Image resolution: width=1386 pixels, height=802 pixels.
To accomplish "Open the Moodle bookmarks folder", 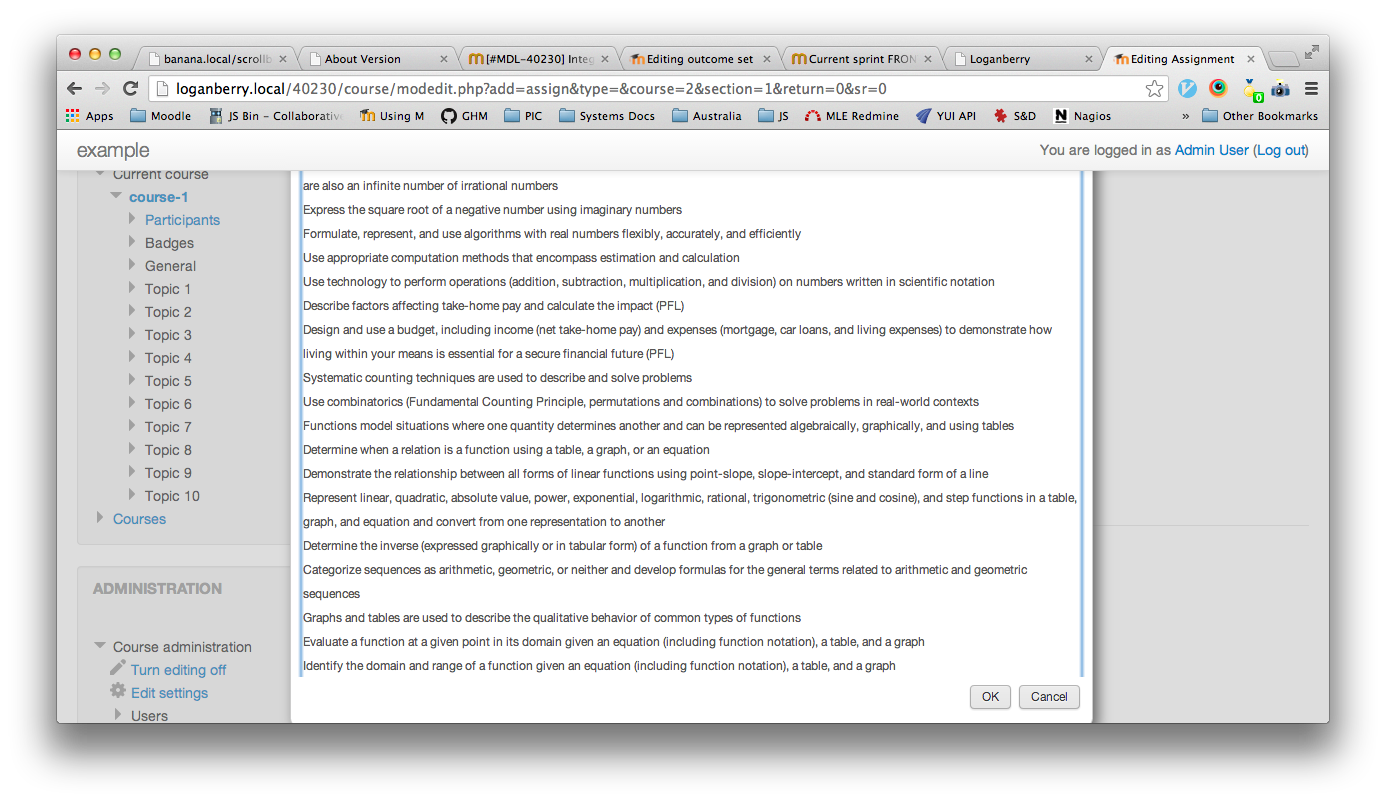I will [160, 116].
